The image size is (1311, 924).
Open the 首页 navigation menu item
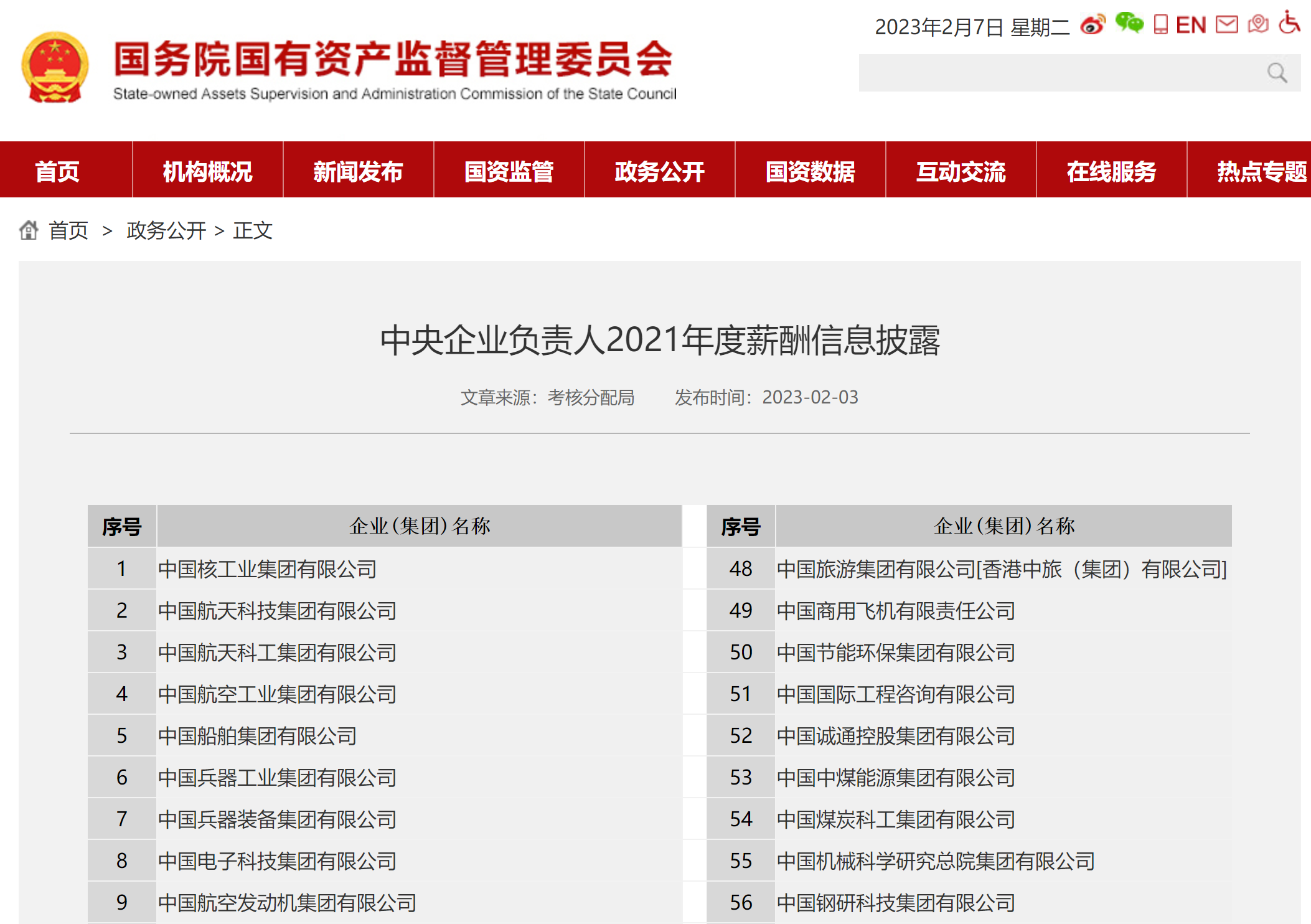click(x=57, y=171)
